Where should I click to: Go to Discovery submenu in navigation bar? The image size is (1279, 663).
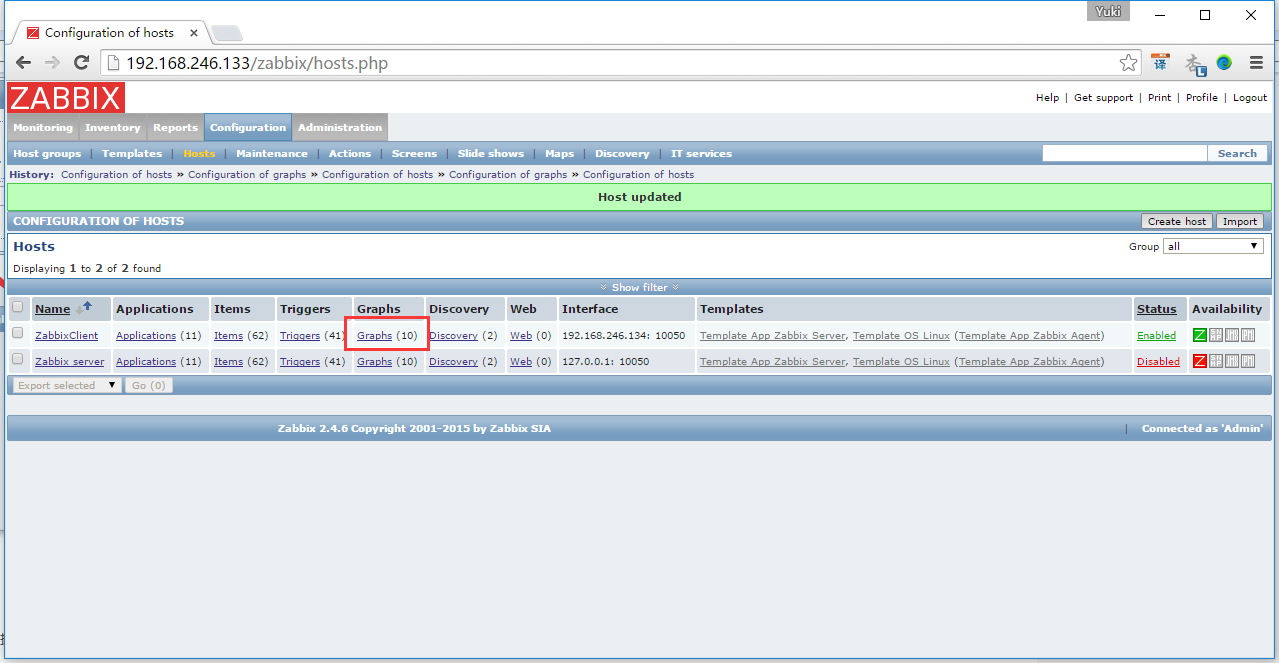pos(622,154)
